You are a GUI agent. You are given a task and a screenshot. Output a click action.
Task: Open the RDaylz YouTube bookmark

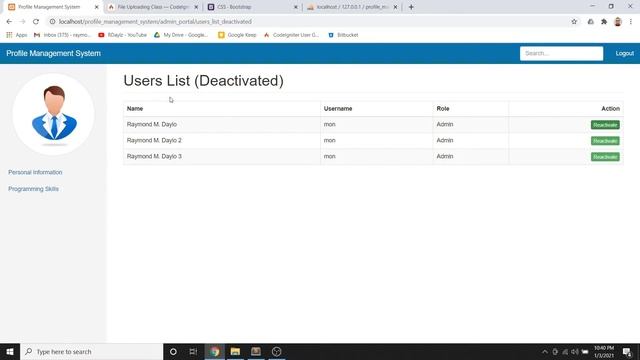(x=122, y=35)
